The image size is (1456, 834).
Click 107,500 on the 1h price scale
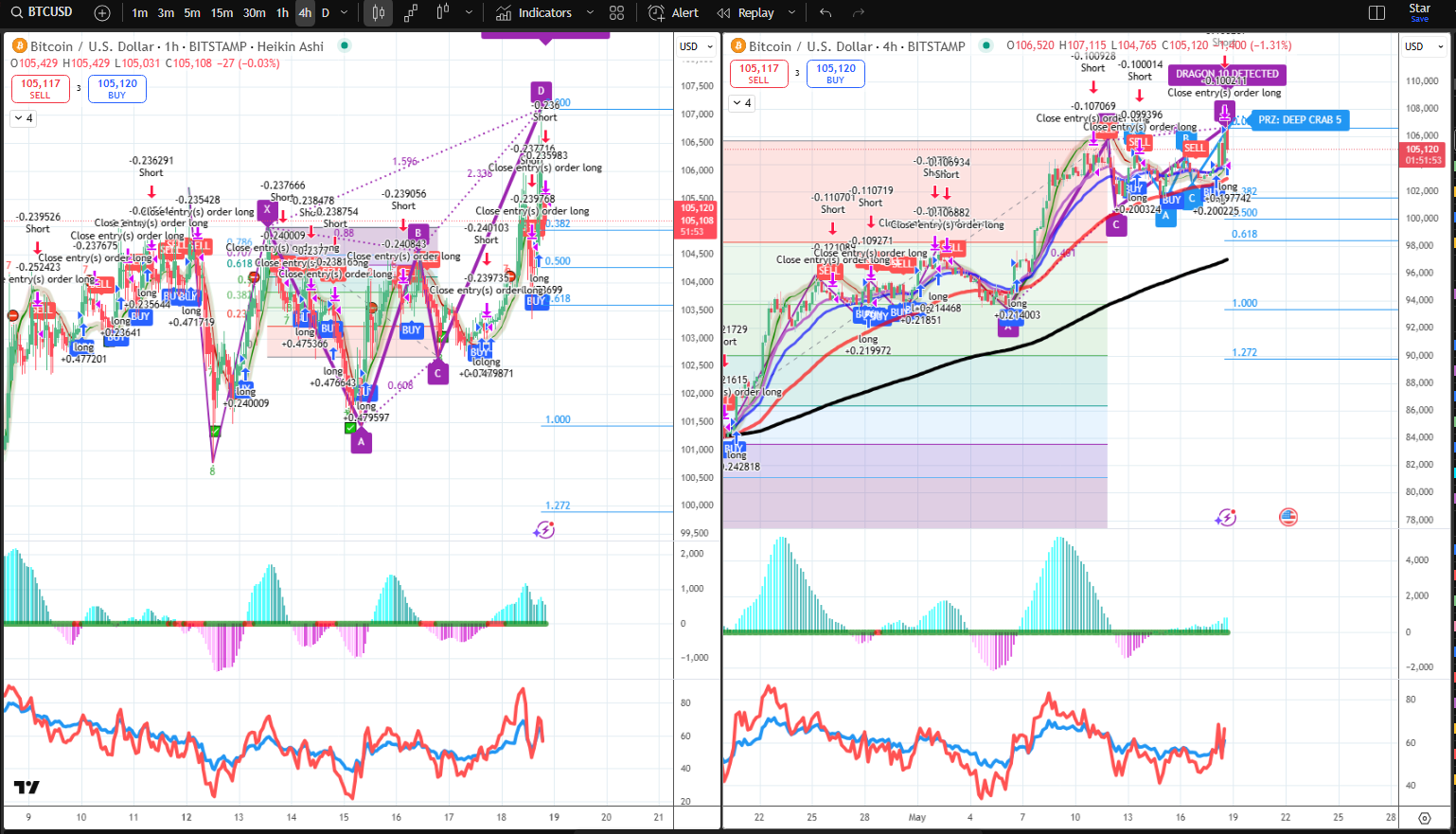click(x=697, y=86)
